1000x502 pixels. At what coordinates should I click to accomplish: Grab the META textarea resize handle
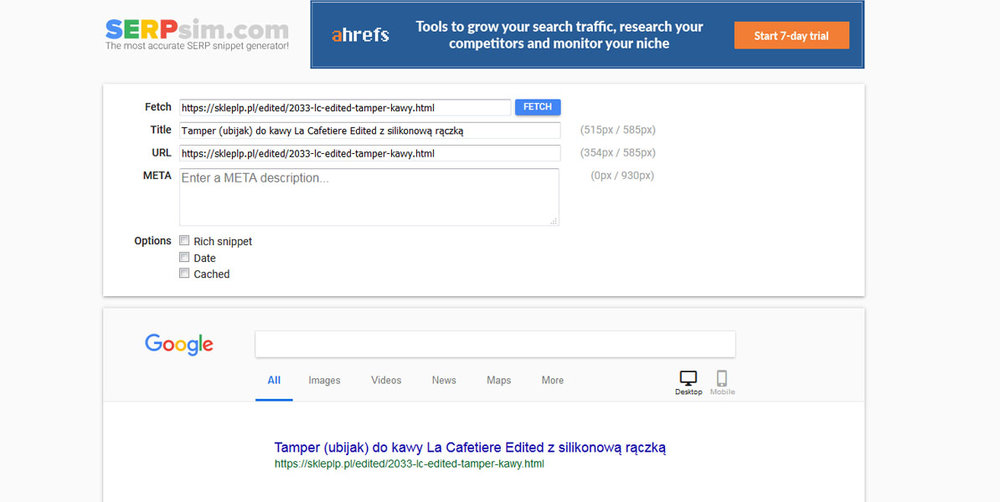point(554,221)
